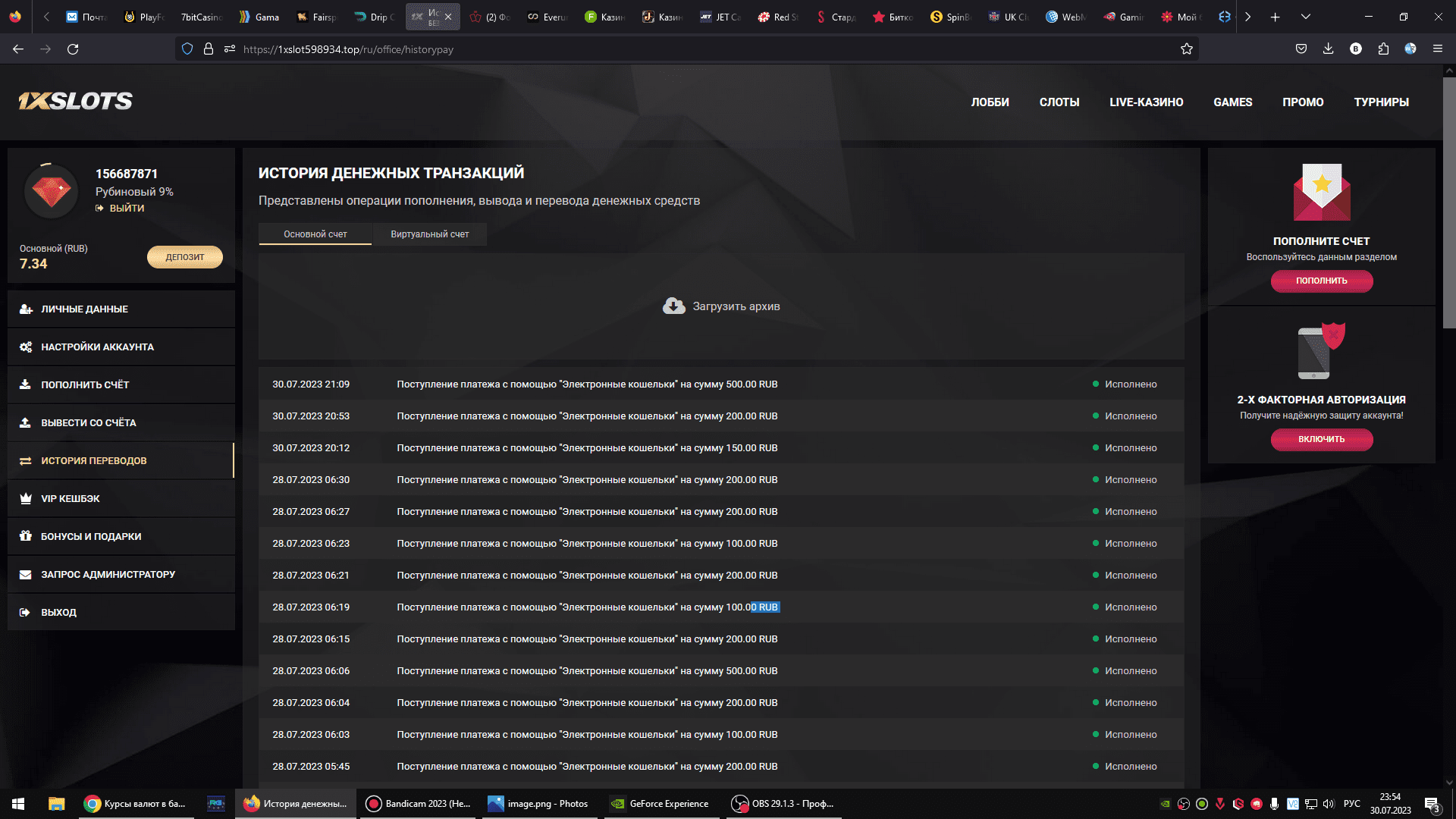Open the СЛОТЫ navigation menu item
Image resolution: width=1456 pixels, height=819 pixels.
coord(1059,102)
